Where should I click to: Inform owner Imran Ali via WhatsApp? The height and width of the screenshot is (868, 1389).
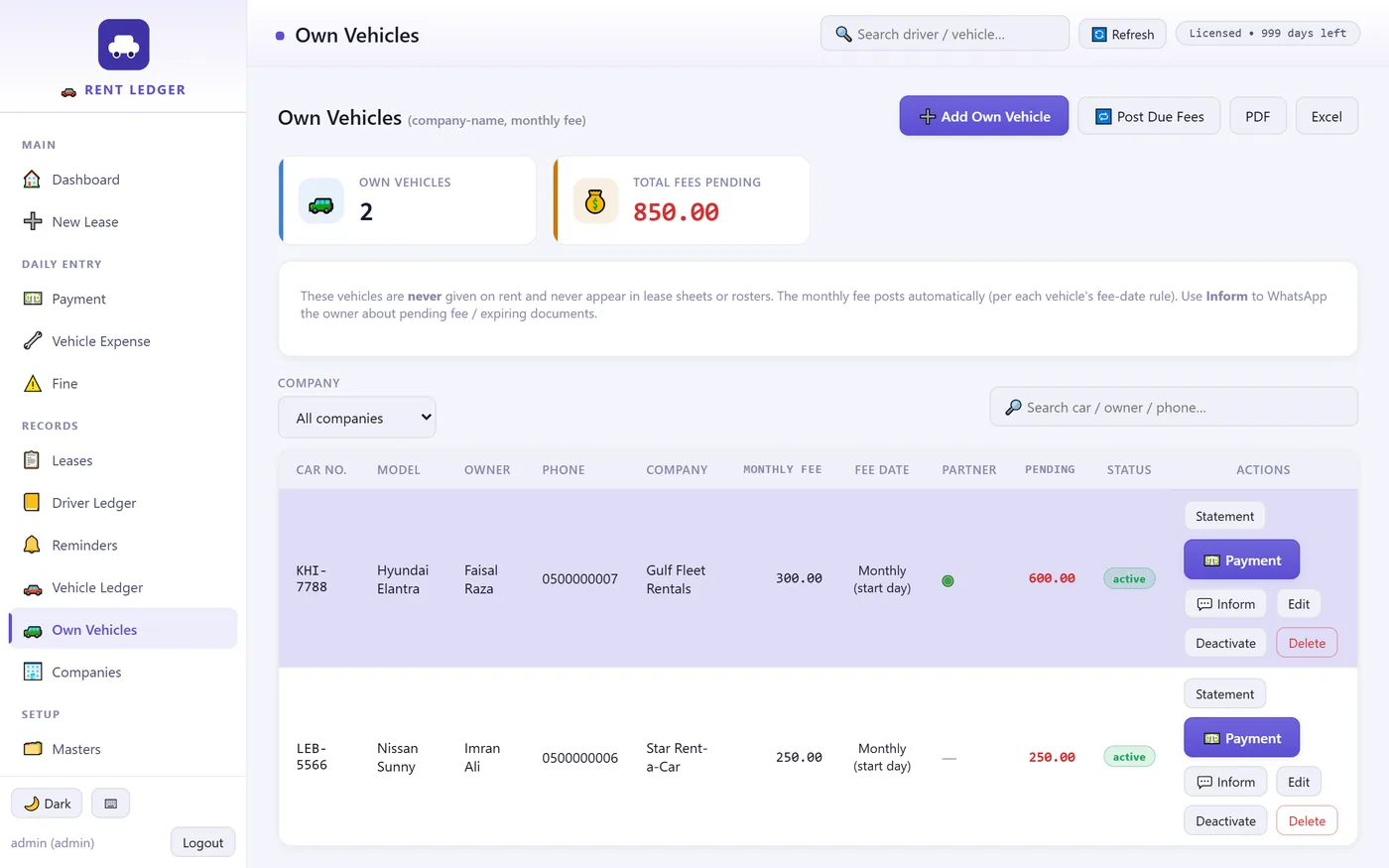point(1226,782)
